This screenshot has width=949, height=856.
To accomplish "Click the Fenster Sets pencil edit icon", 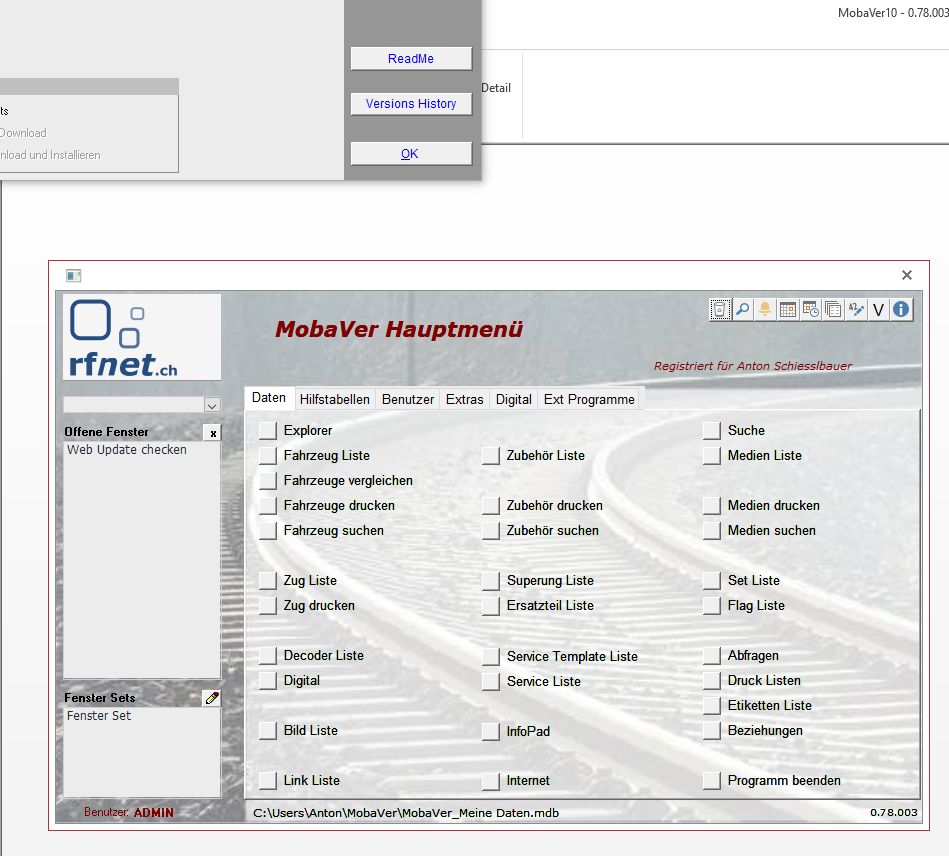I will pos(212,698).
